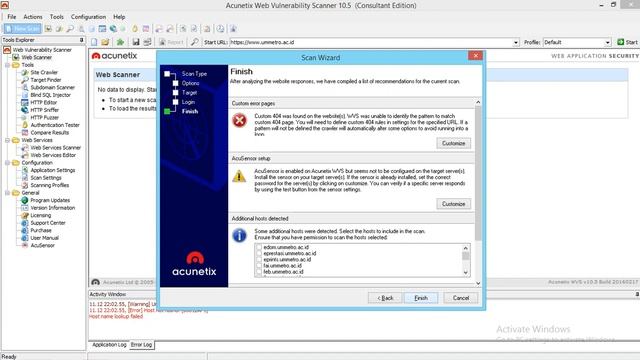This screenshot has width=640, height=360.
Task: Click the Start scan button
Action: point(627,42)
